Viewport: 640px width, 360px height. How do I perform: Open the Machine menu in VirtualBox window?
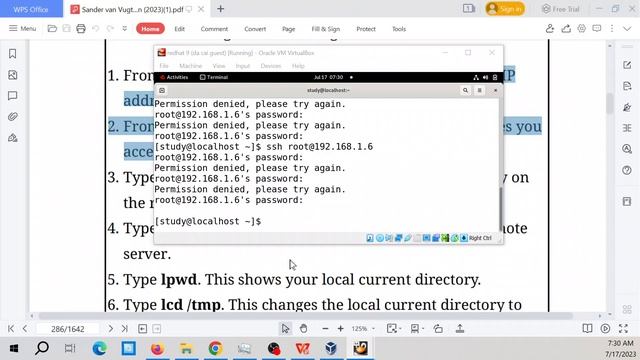click(x=191, y=66)
